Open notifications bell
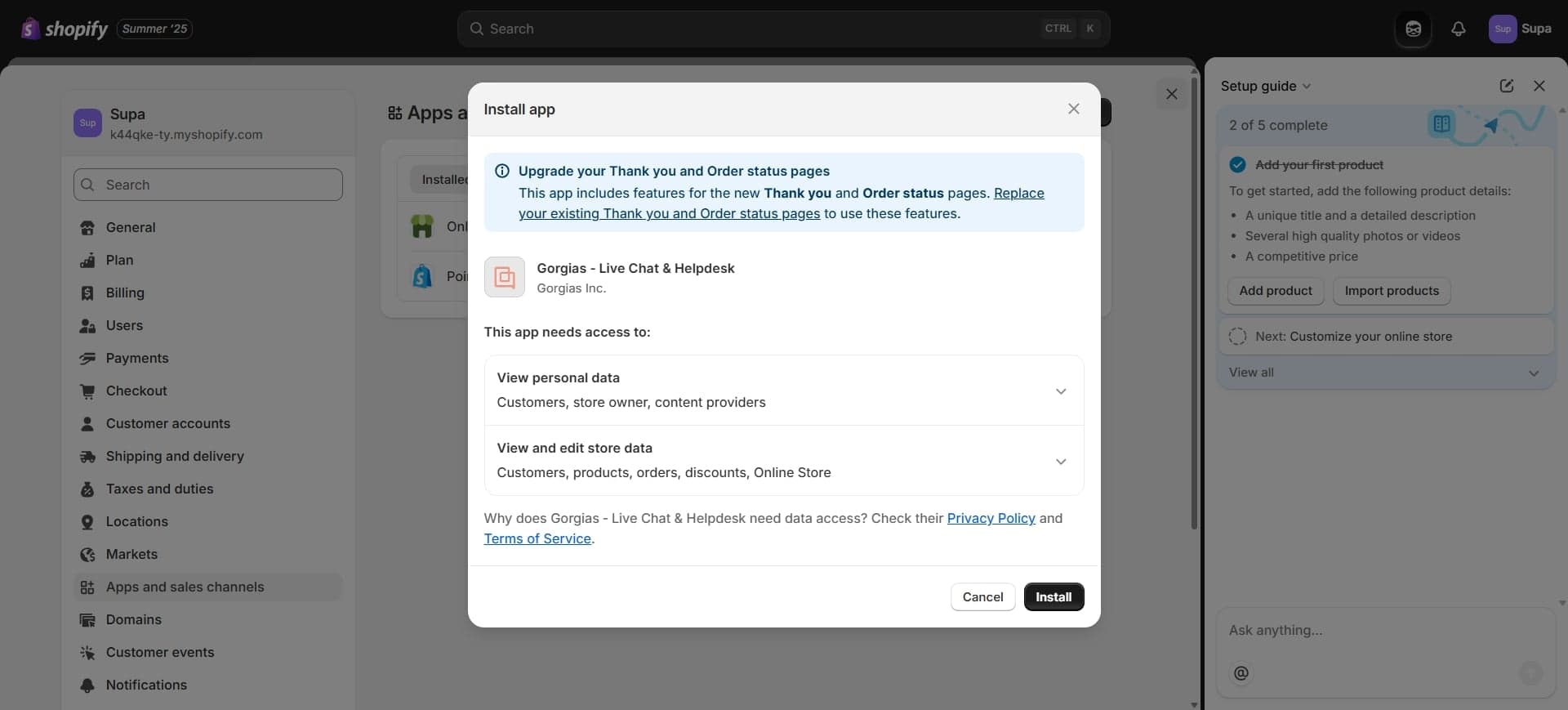The width and height of the screenshot is (1568, 710). pyautogui.click(x=1459, y=29)
